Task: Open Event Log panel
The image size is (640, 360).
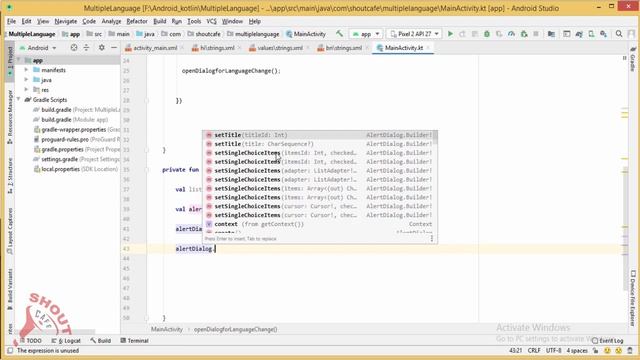Action: click(608, 340)
